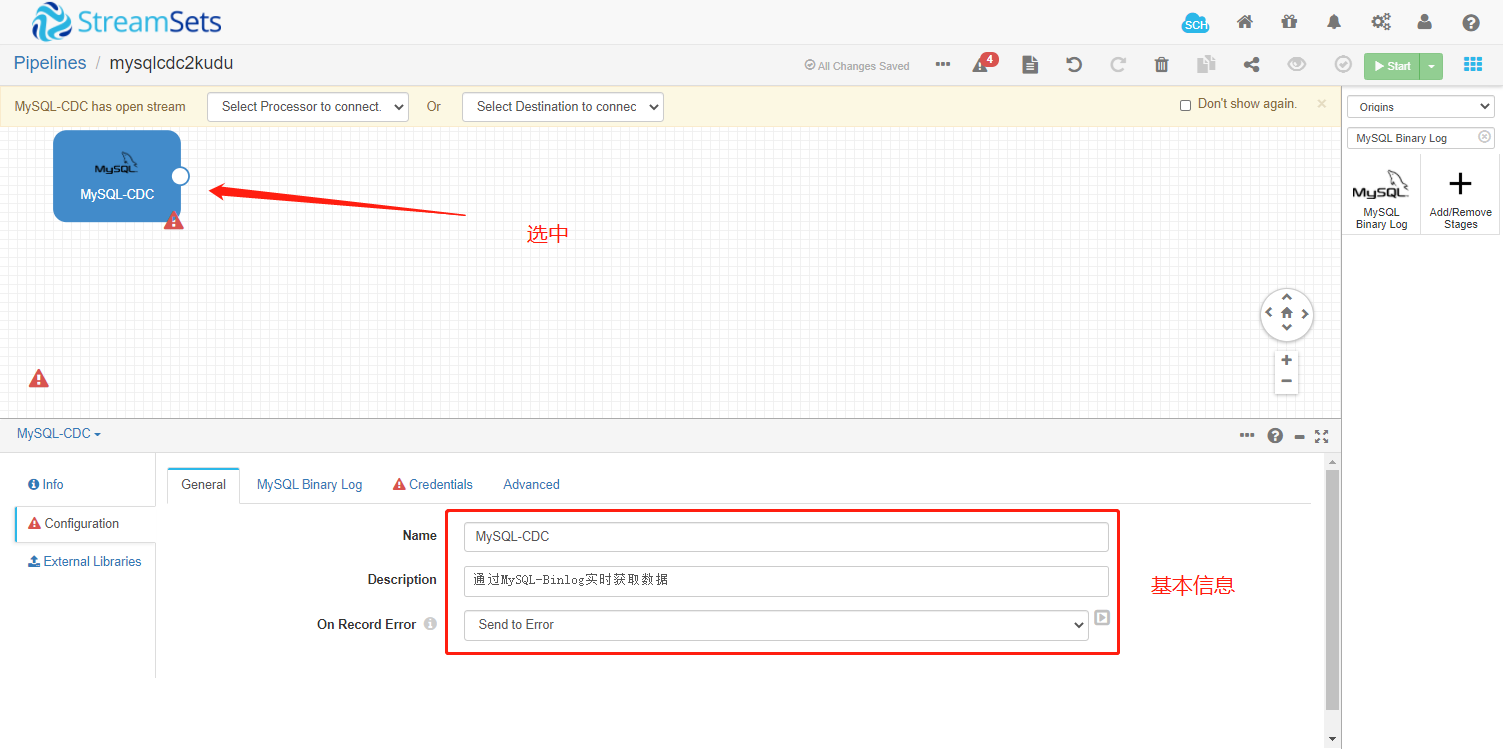Click the StreamSets logo

pos(127,22)
